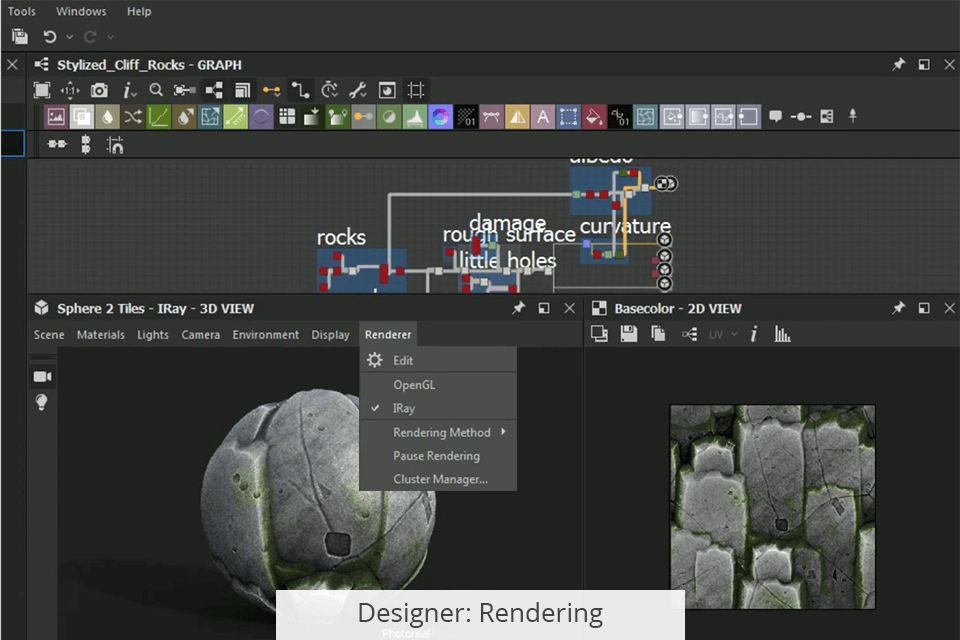Open the Help menu

(x=139, y=11)
